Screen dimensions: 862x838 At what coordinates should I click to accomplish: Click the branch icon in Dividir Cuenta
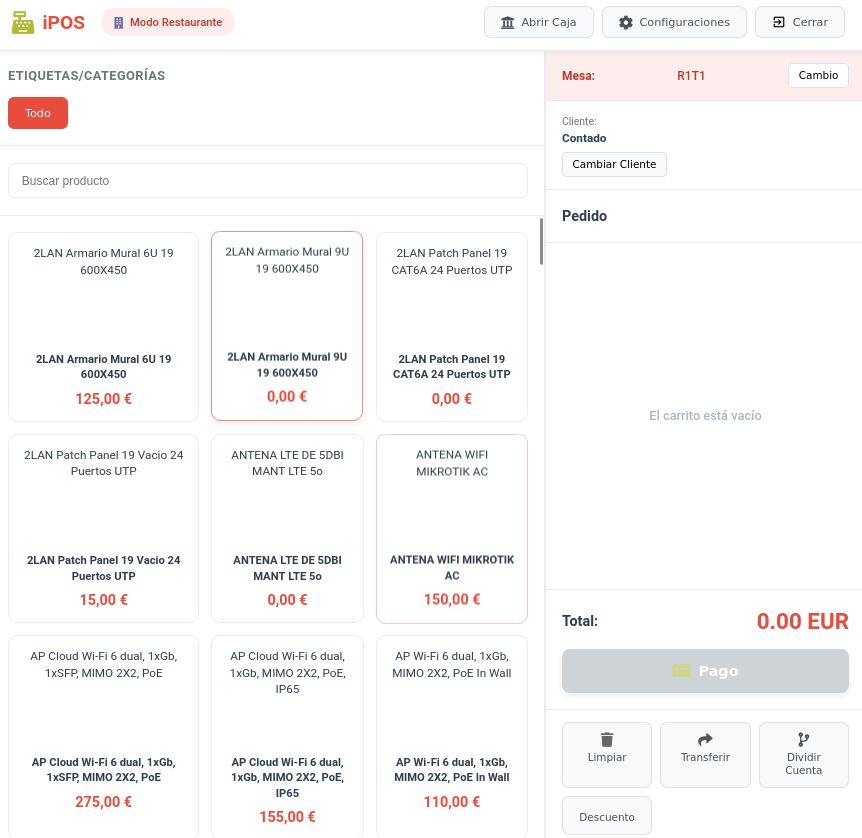point(803,740)
